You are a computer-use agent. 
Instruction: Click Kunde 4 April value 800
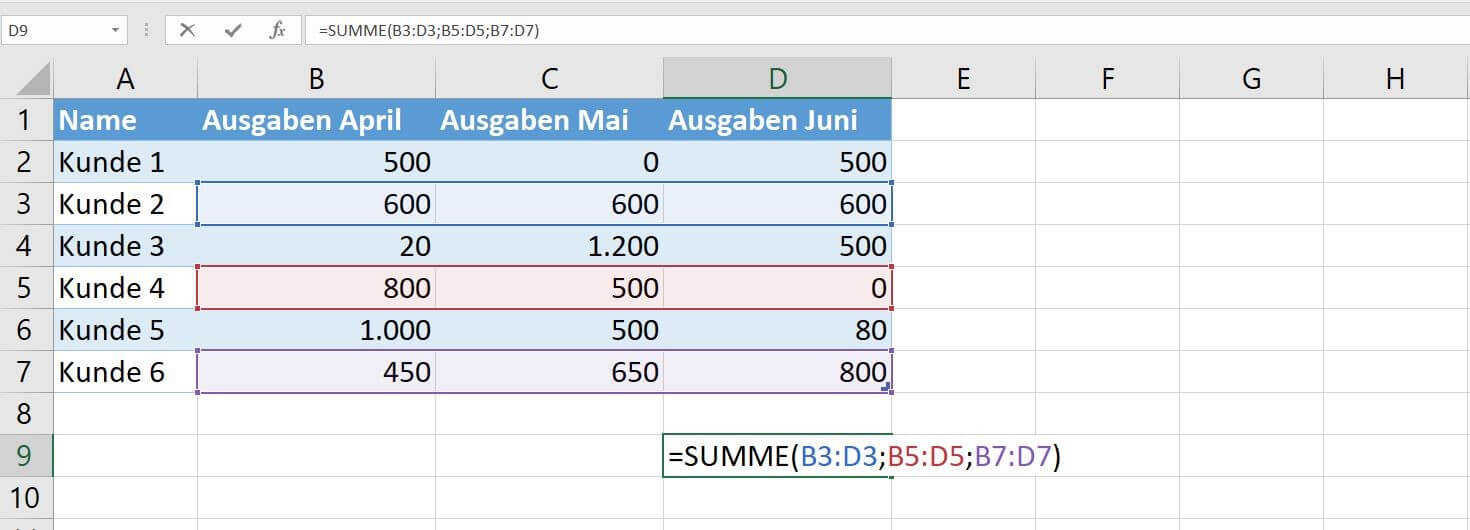tap(316, 288)
